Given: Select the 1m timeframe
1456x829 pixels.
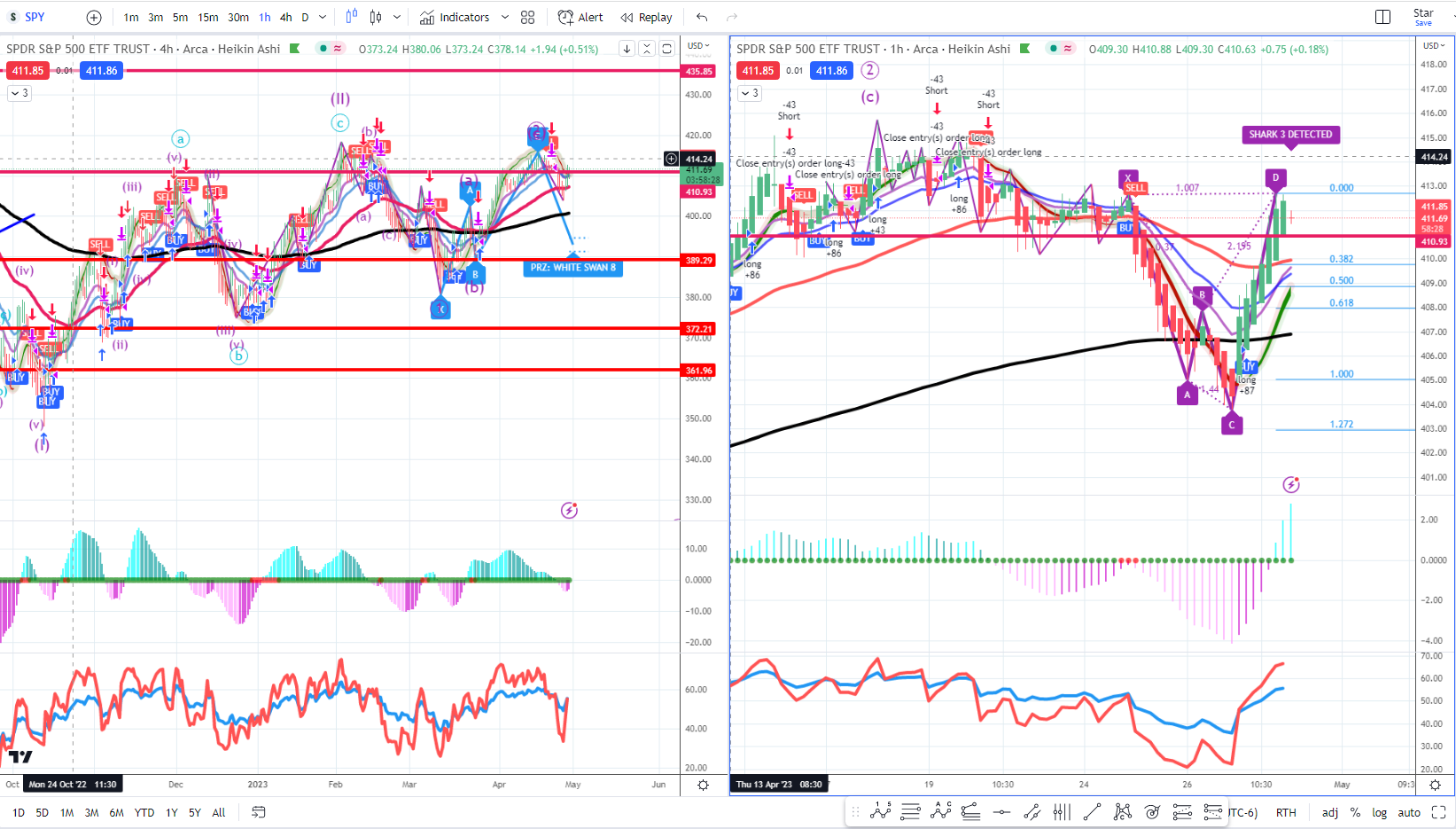Looking at the screenshot, I should pos(131,17).
